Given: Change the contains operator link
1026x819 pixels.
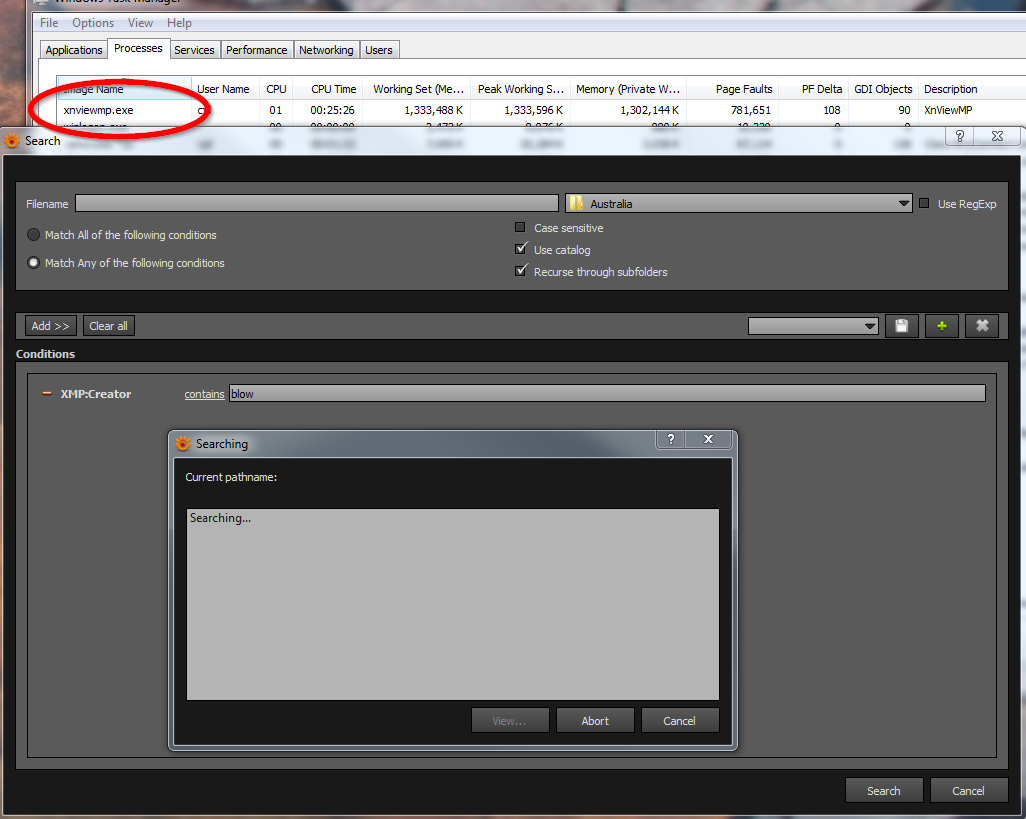Looking at the screenshot, I should point(204,394).
